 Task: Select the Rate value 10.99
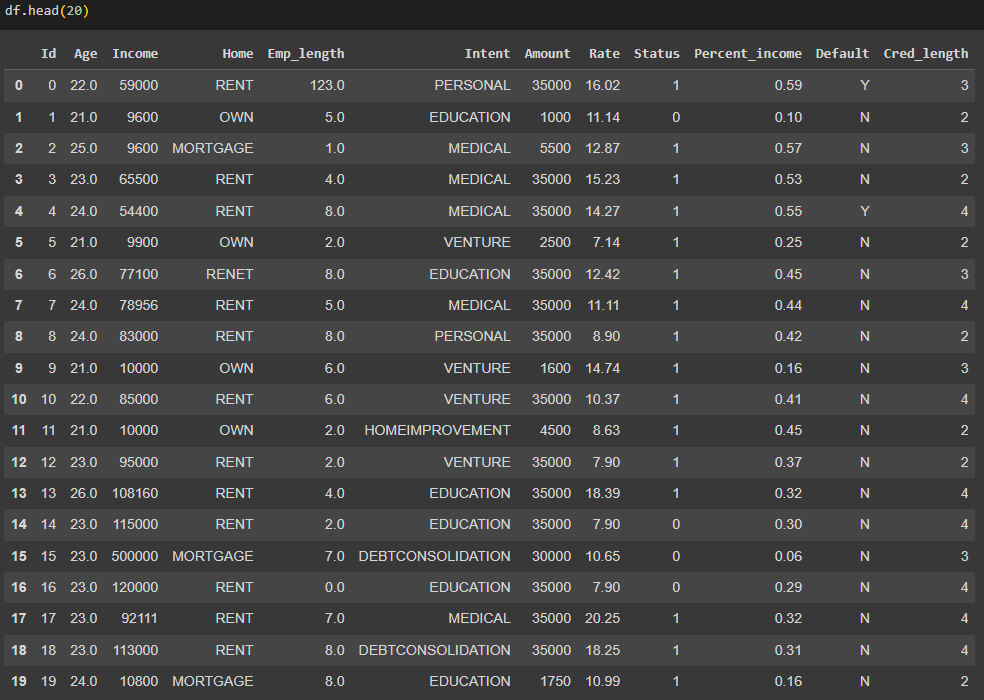point(602,681)
